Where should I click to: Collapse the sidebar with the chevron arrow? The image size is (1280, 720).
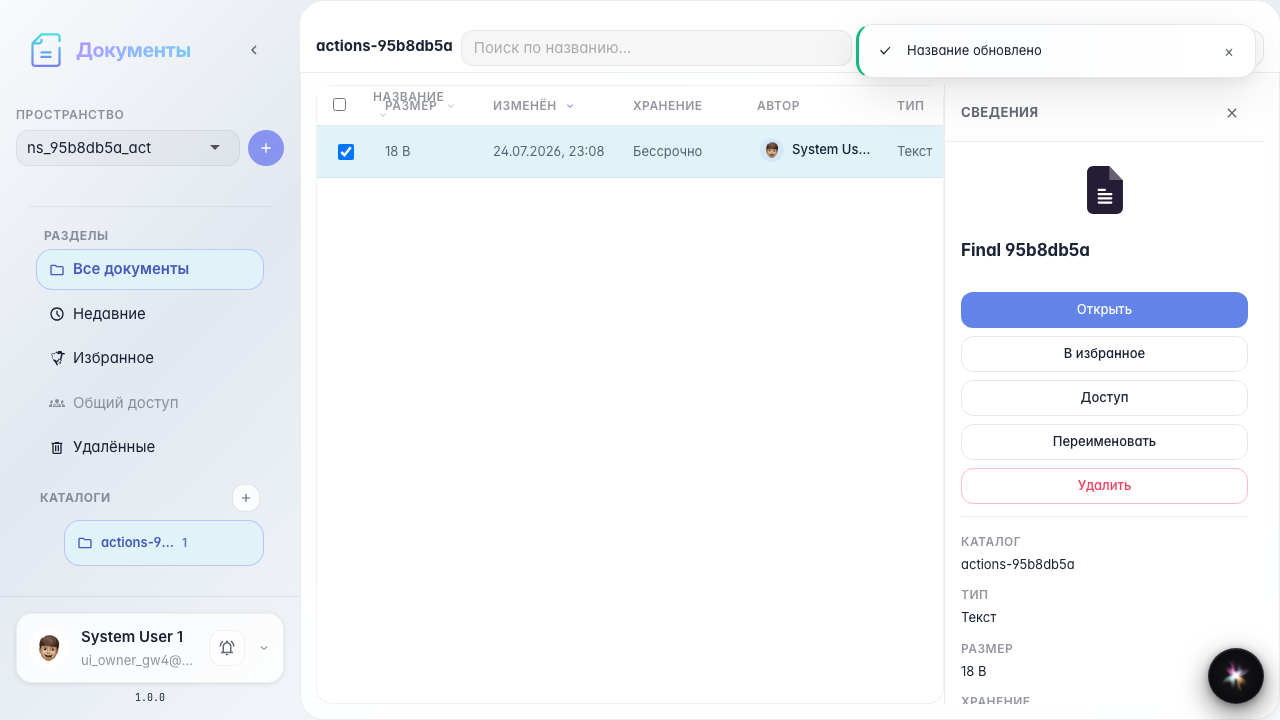point(254,50)
